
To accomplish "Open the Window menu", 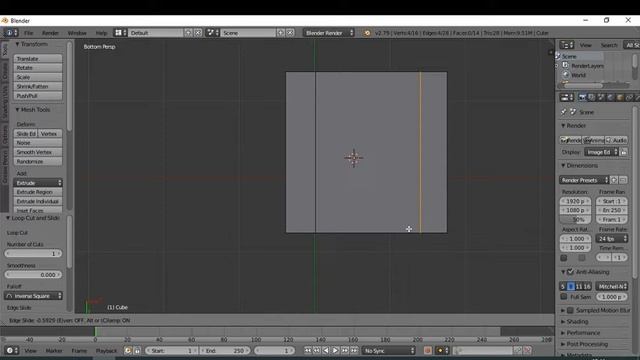I will 77,33.
